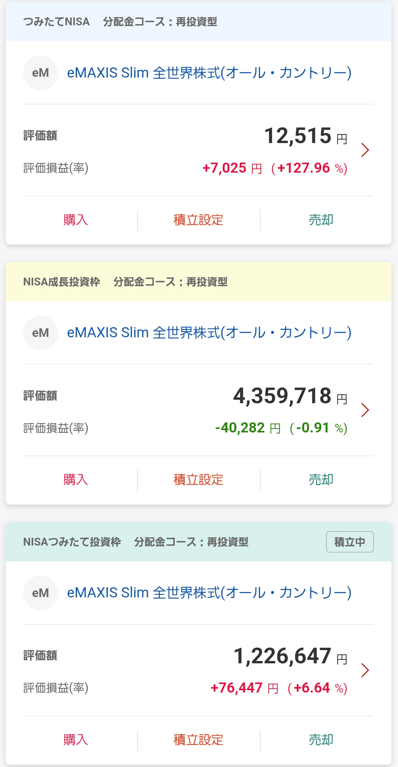Click eM icon in NISAつみたて投資枠 card
398x767 pixels.
[41, 593]
